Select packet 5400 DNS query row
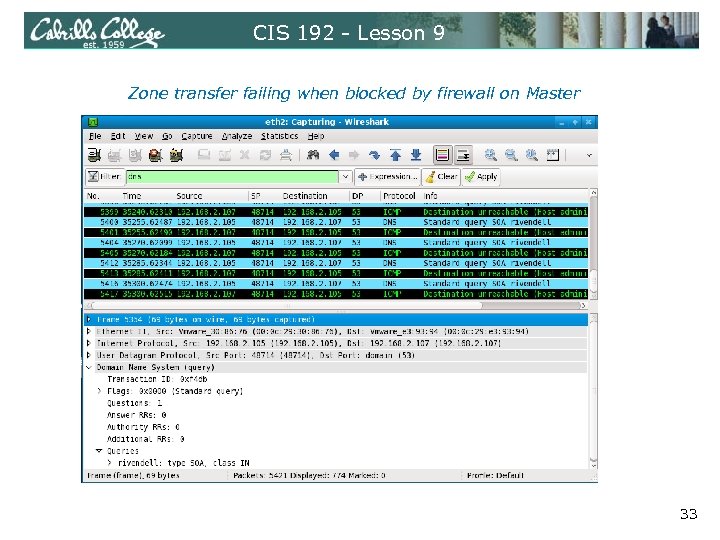Image resolution: width=720 pixels, height=540 pixels. (336, 222)
